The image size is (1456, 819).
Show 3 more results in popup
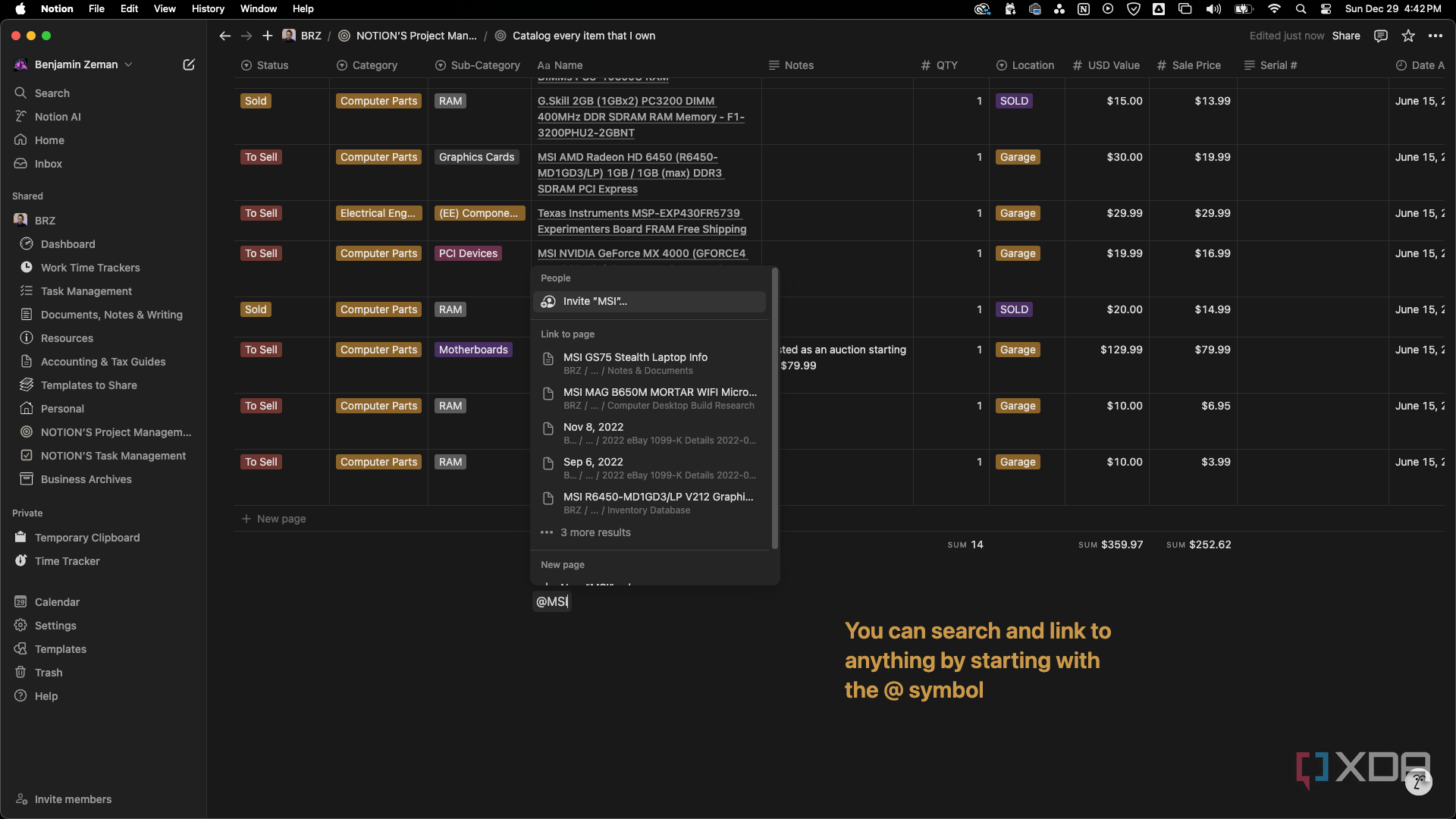pyautogui.click(x=650, y=532)
